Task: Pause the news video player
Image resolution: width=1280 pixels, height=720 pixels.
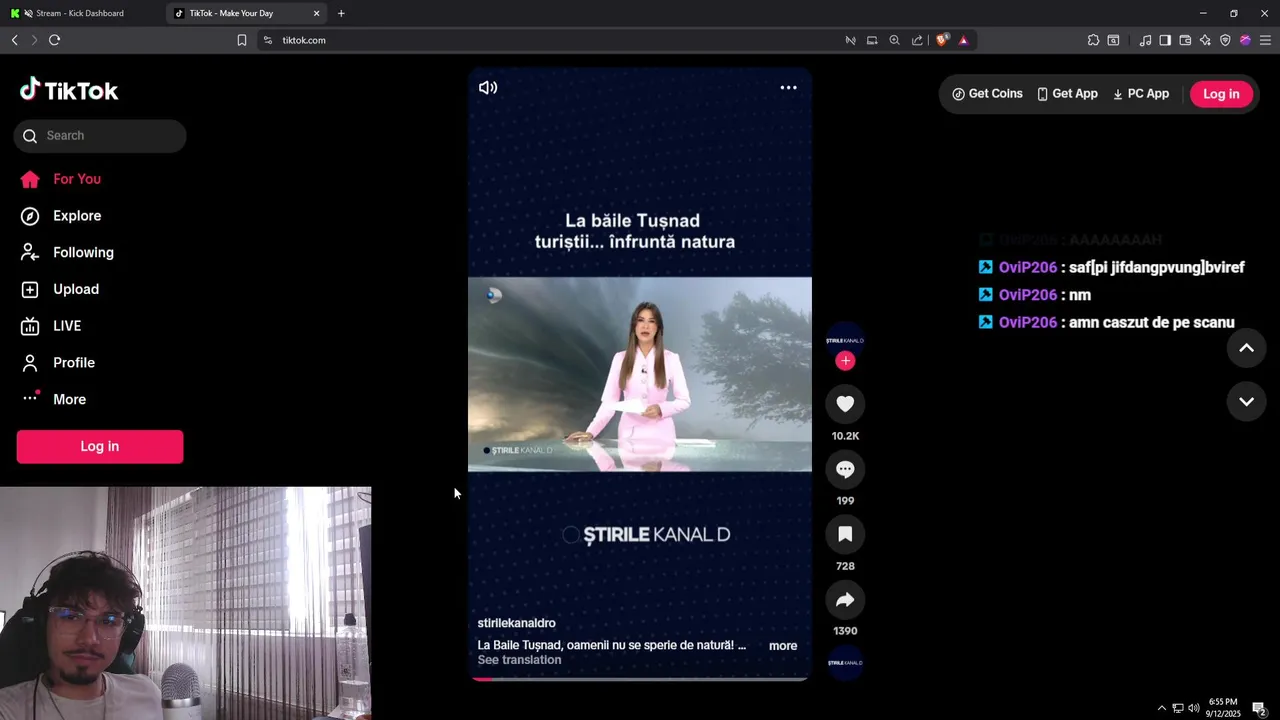Action: pyautogui.click(x=640, y=374)
